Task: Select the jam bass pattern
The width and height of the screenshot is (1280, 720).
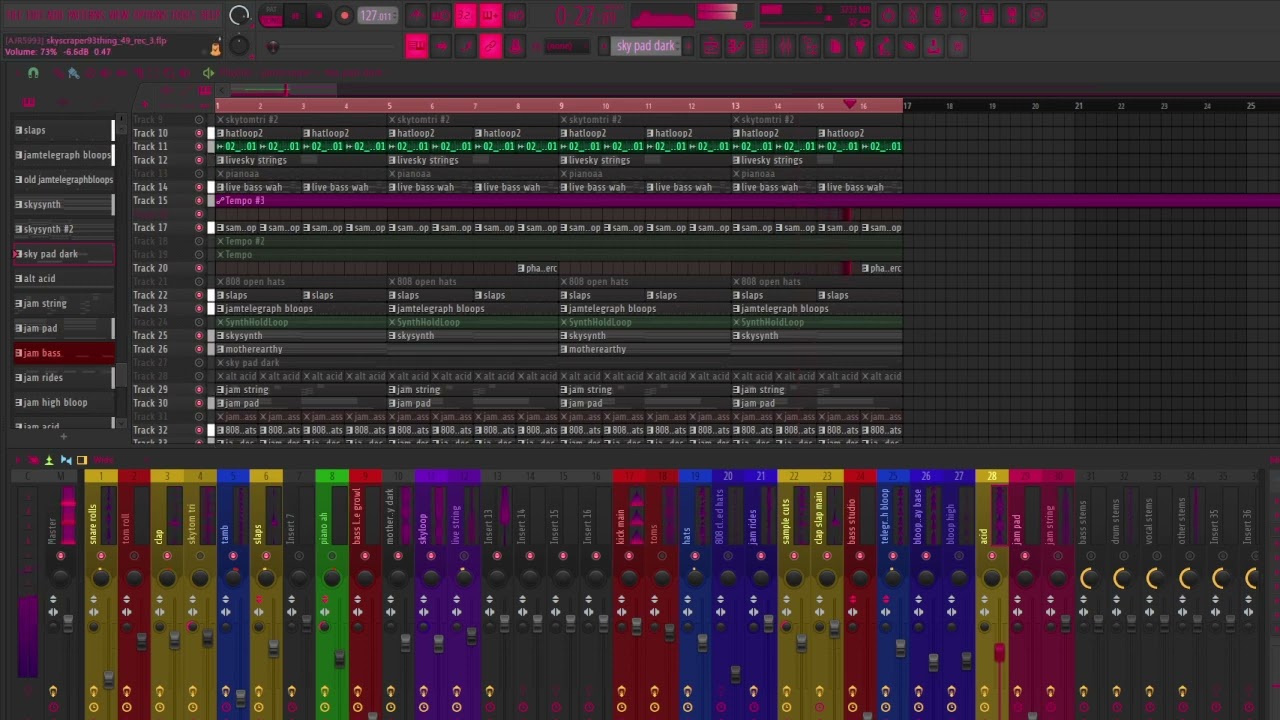Action: pyautogui.click(x=64, y=353)
